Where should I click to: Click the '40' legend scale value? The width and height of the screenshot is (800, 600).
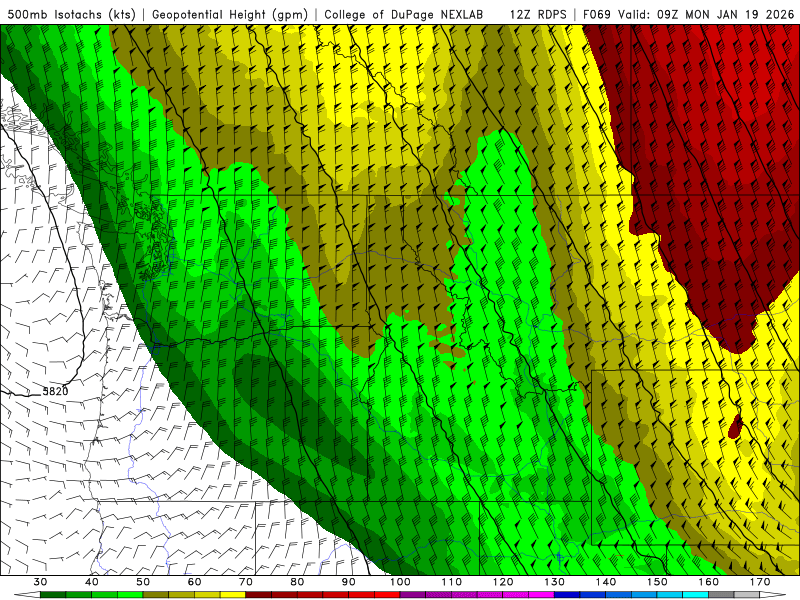click(92, 582)
